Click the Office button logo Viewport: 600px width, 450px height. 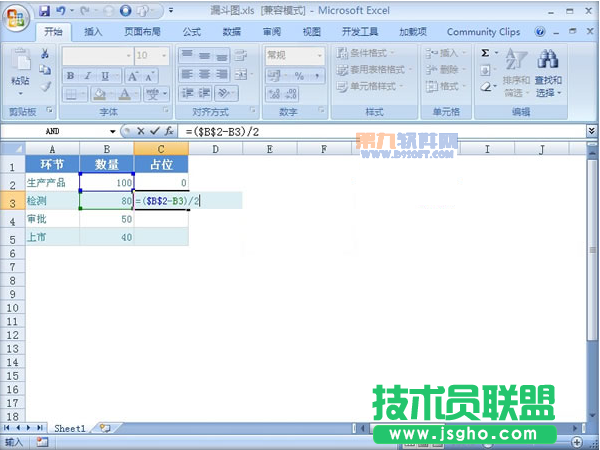(16, 18)
